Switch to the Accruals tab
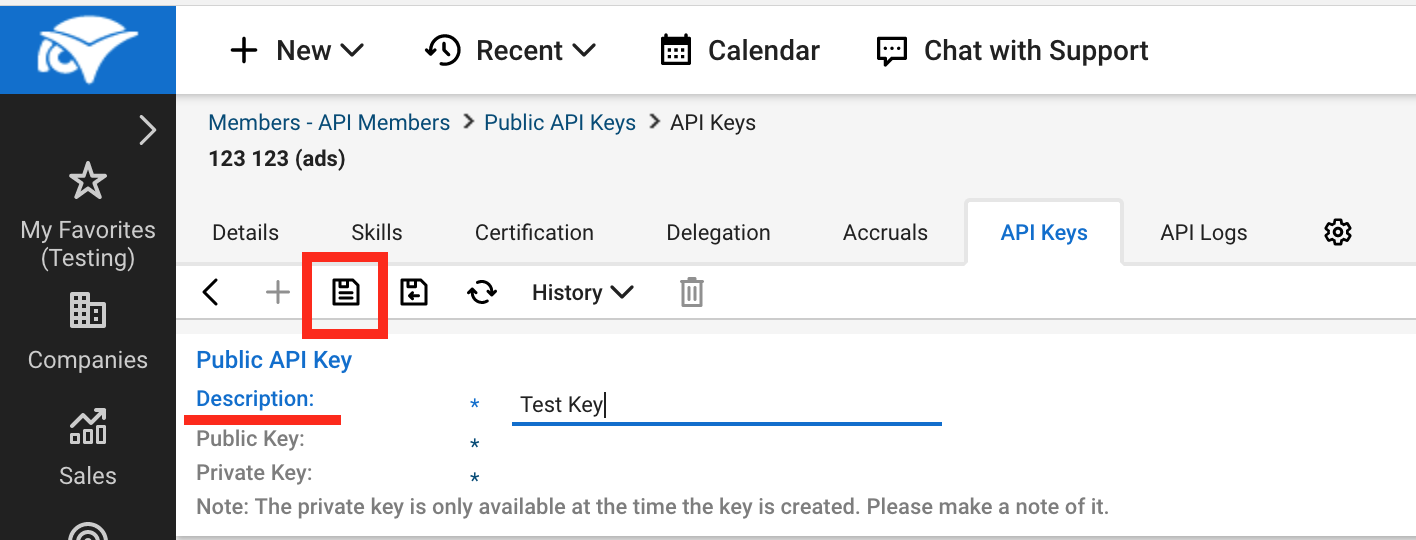The width and height of the screenshot is (1416, 540). tap(885, 232)
